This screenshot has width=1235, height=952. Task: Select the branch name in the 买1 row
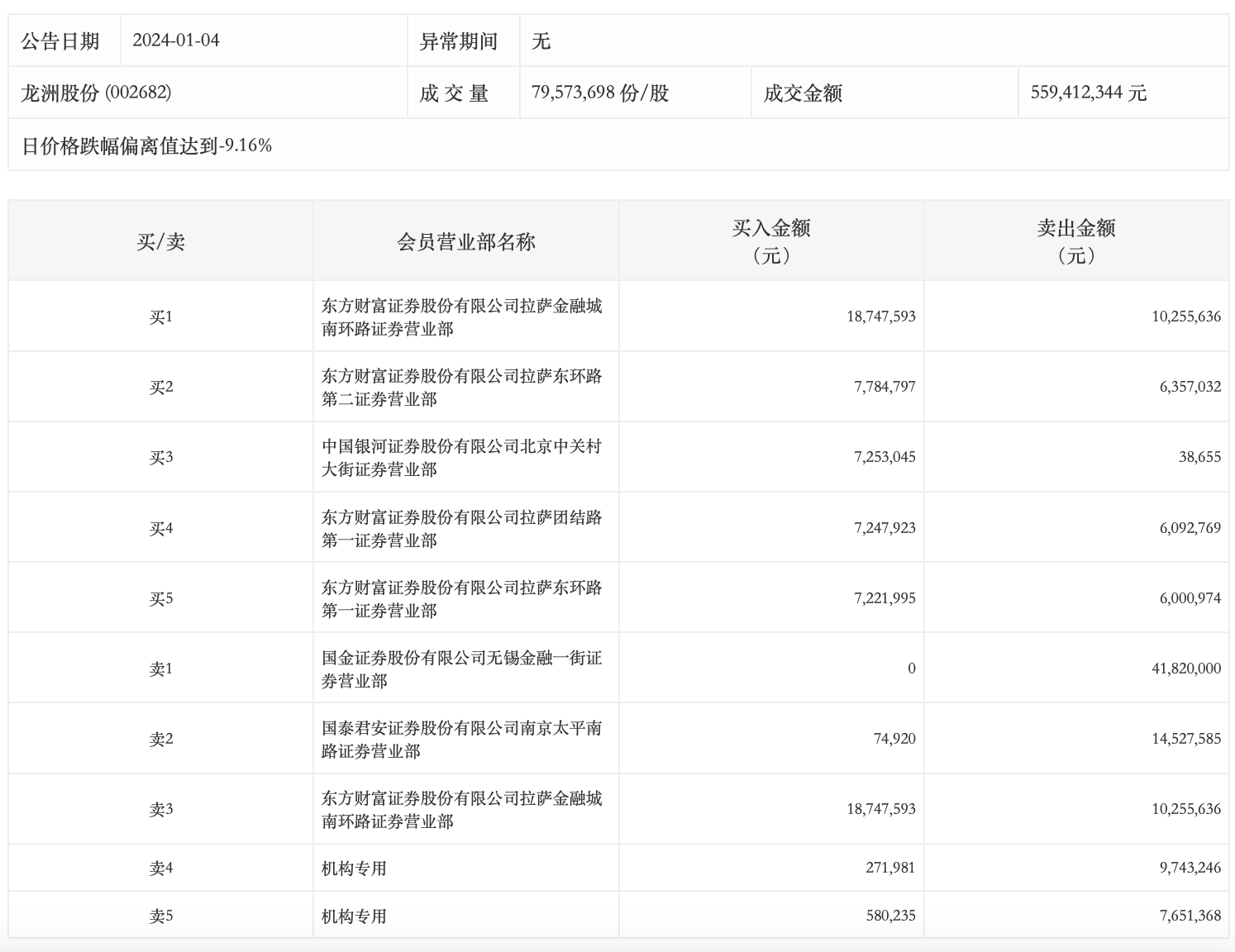pos(462,317)
